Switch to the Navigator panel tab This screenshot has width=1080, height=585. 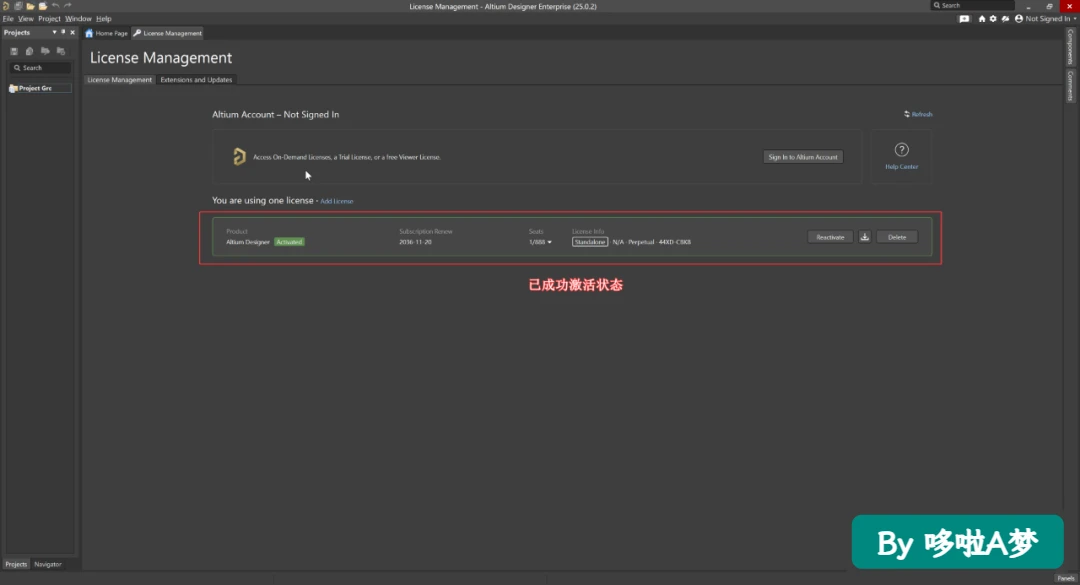(48, 564)
